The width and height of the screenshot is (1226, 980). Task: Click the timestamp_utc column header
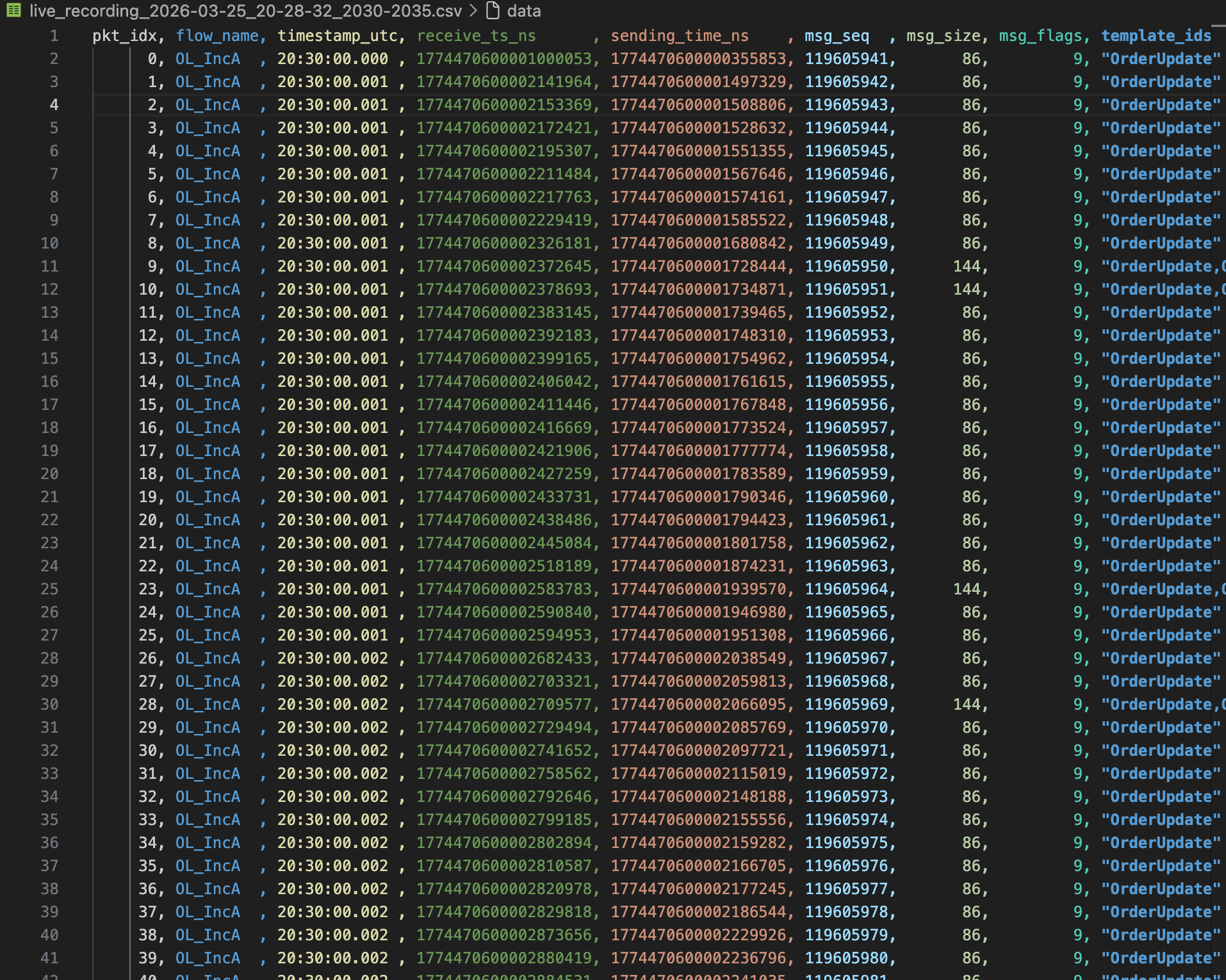click(337, 36)
